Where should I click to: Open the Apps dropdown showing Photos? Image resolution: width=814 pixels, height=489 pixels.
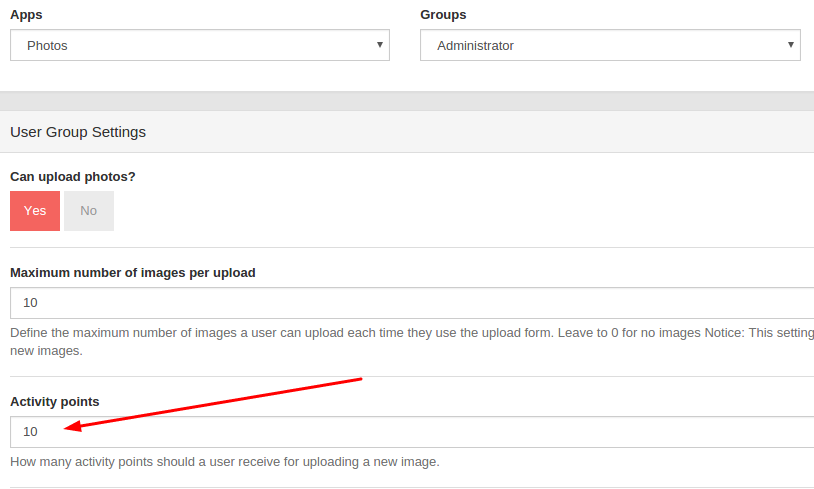(199, 45)
